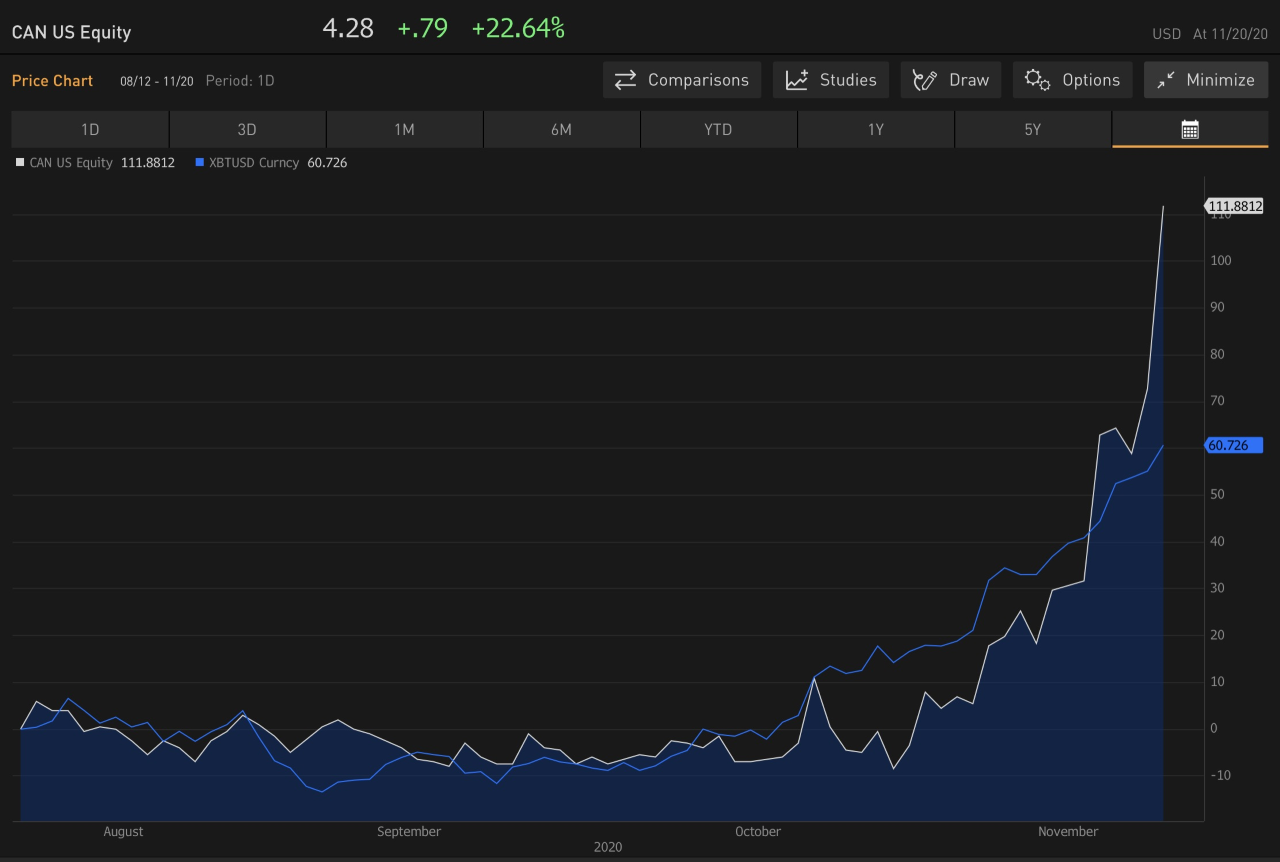Open the USD currency selector
Screen dimensions: 1280x862
click(x=1166, y=33)
